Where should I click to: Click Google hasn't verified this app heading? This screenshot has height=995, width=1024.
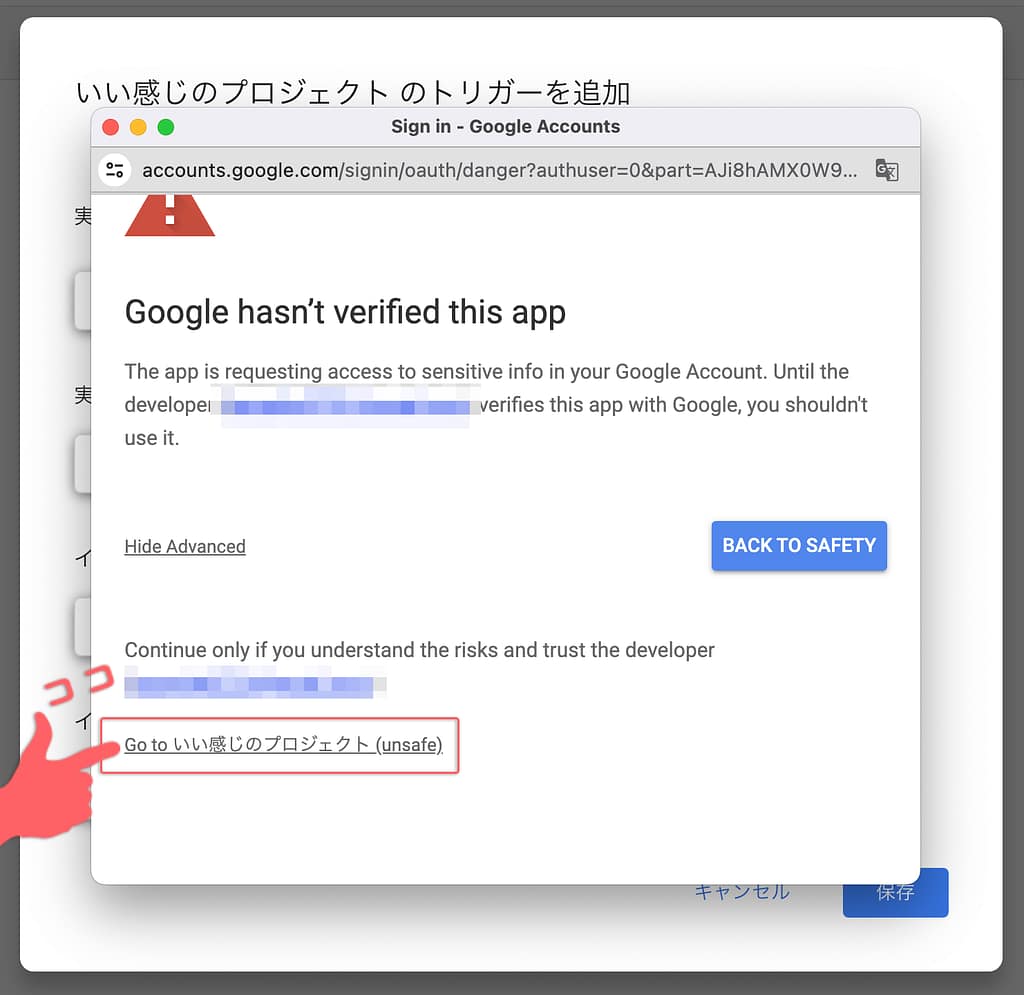[345, 312]
